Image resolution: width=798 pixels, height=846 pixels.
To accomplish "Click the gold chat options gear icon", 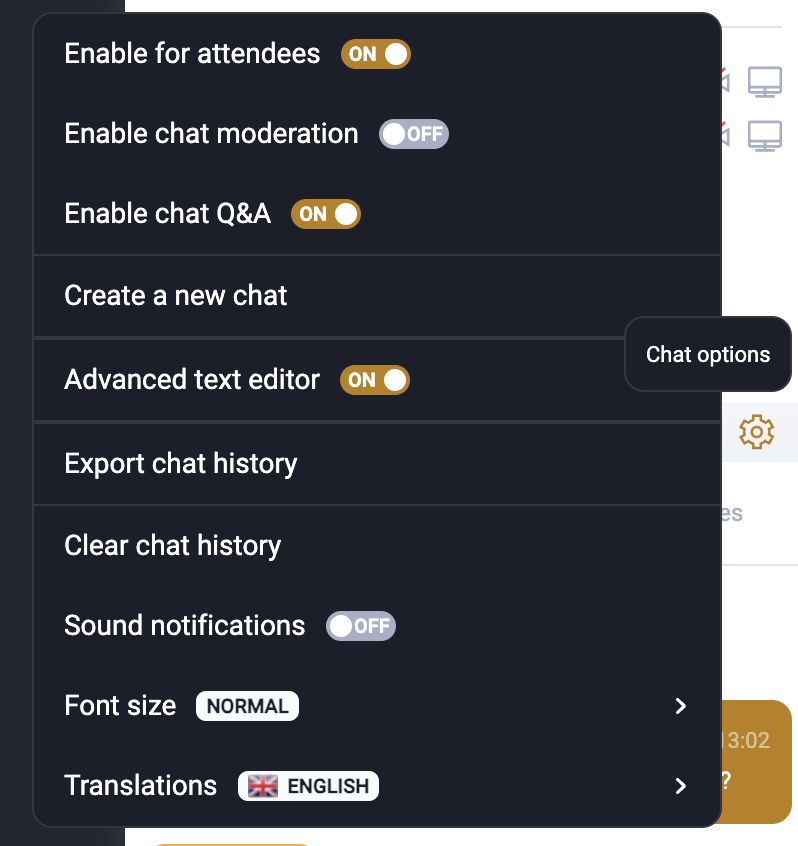I will coord(756,432).
